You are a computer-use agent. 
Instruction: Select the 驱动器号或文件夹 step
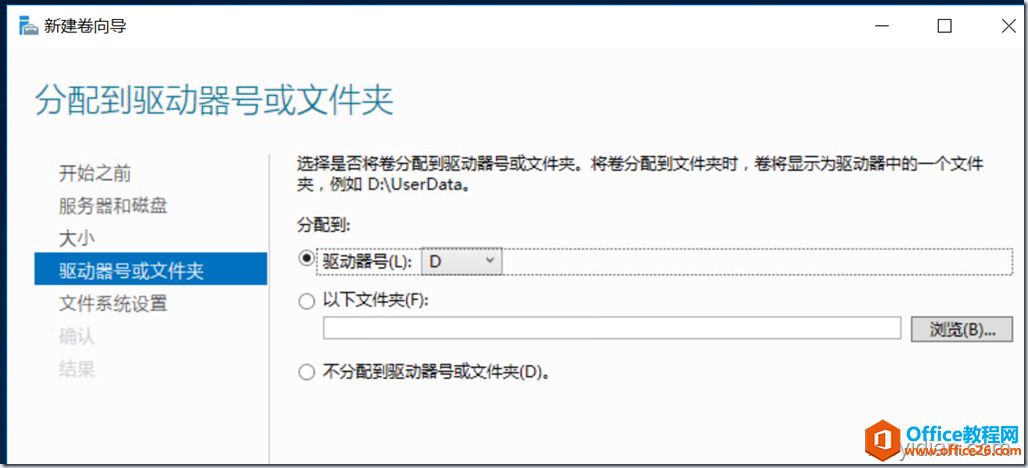(151, 269)
